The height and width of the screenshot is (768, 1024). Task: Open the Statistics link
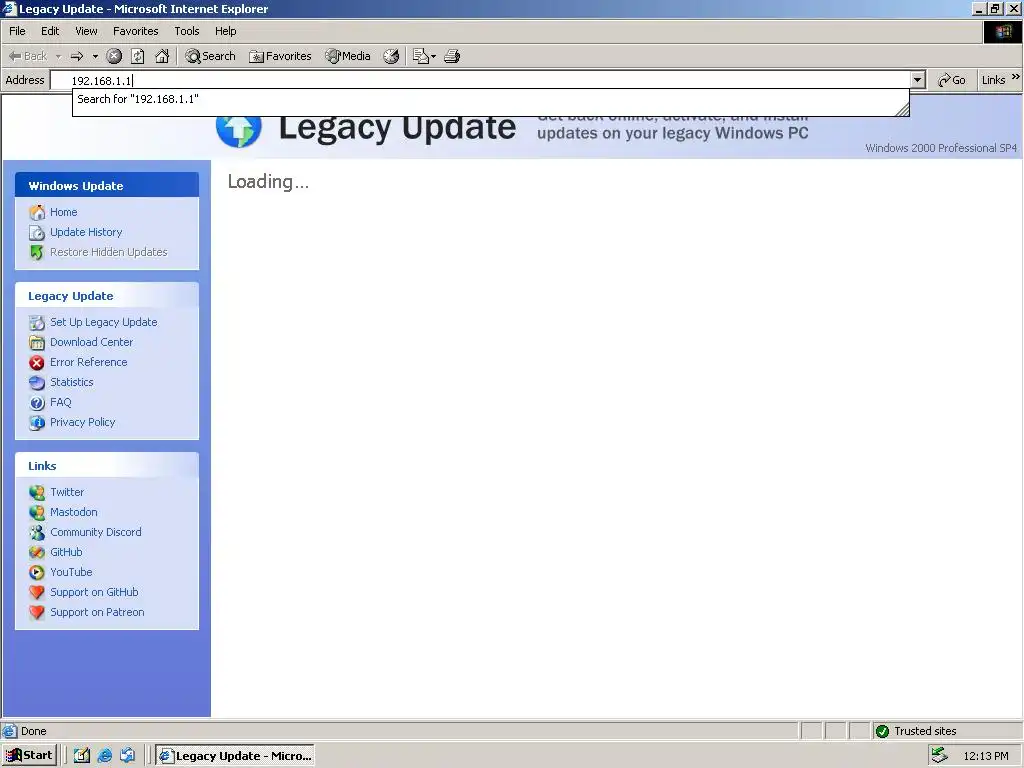(72, 382)
